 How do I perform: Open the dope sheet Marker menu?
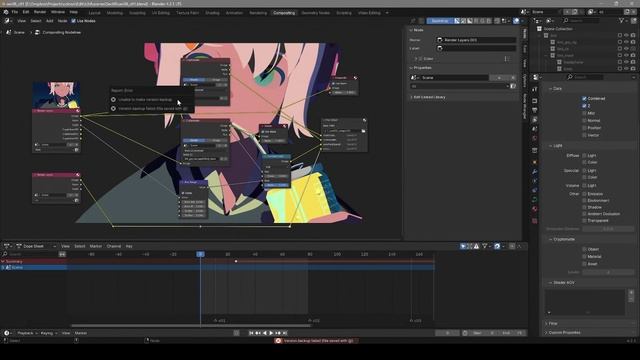(x=96, y=246)
